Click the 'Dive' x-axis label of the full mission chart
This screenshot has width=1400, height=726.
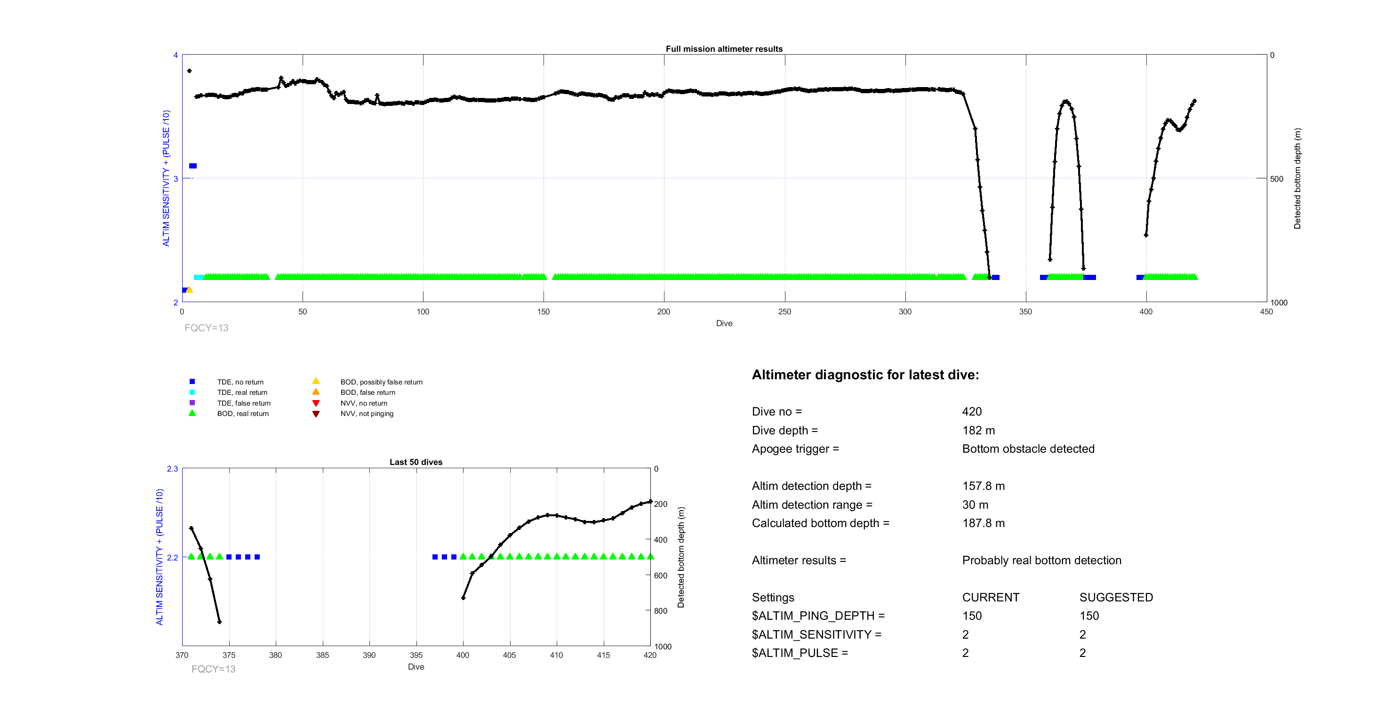tap(724, 323)
